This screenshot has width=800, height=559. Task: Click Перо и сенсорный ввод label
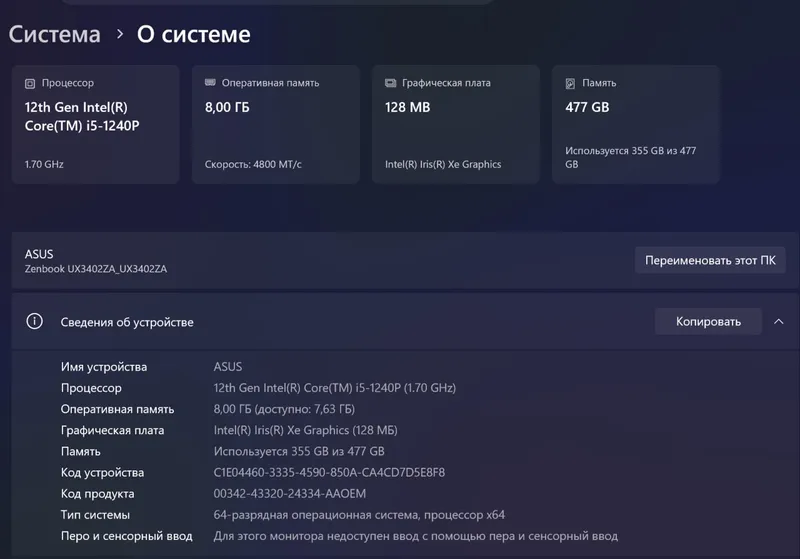(x=127, y=536)
